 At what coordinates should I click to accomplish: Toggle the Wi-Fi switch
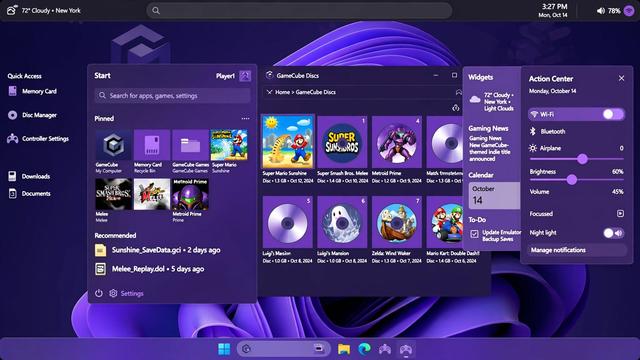click(613, 114)
